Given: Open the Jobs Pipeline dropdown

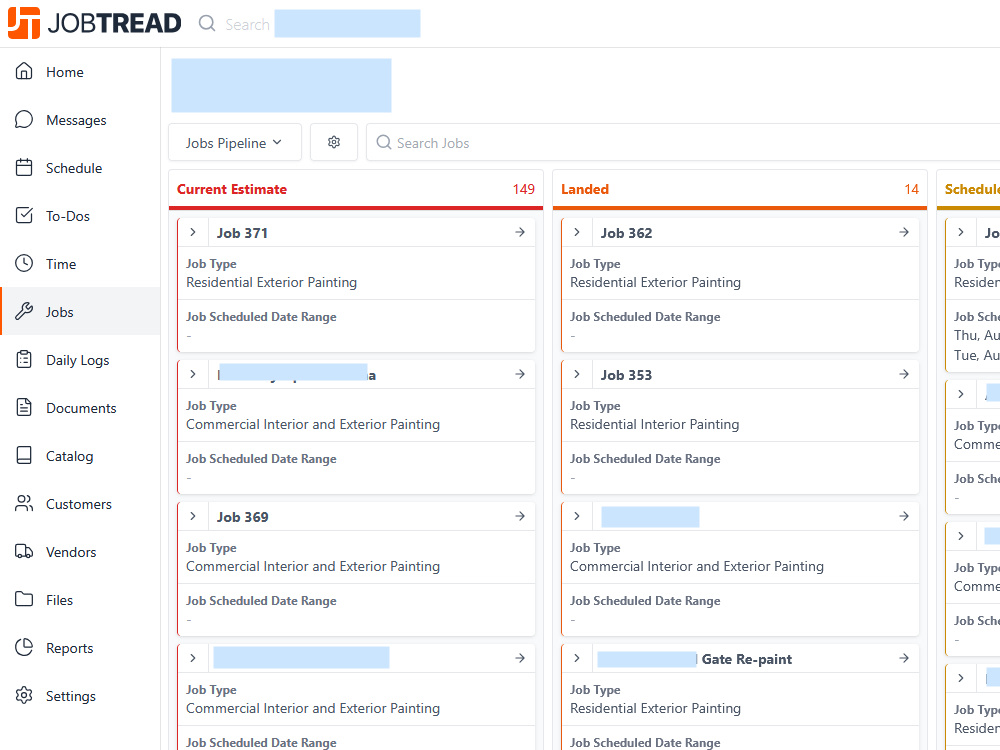Looking at the screenshot, I should pyautogui.click(x=235, y=142).
